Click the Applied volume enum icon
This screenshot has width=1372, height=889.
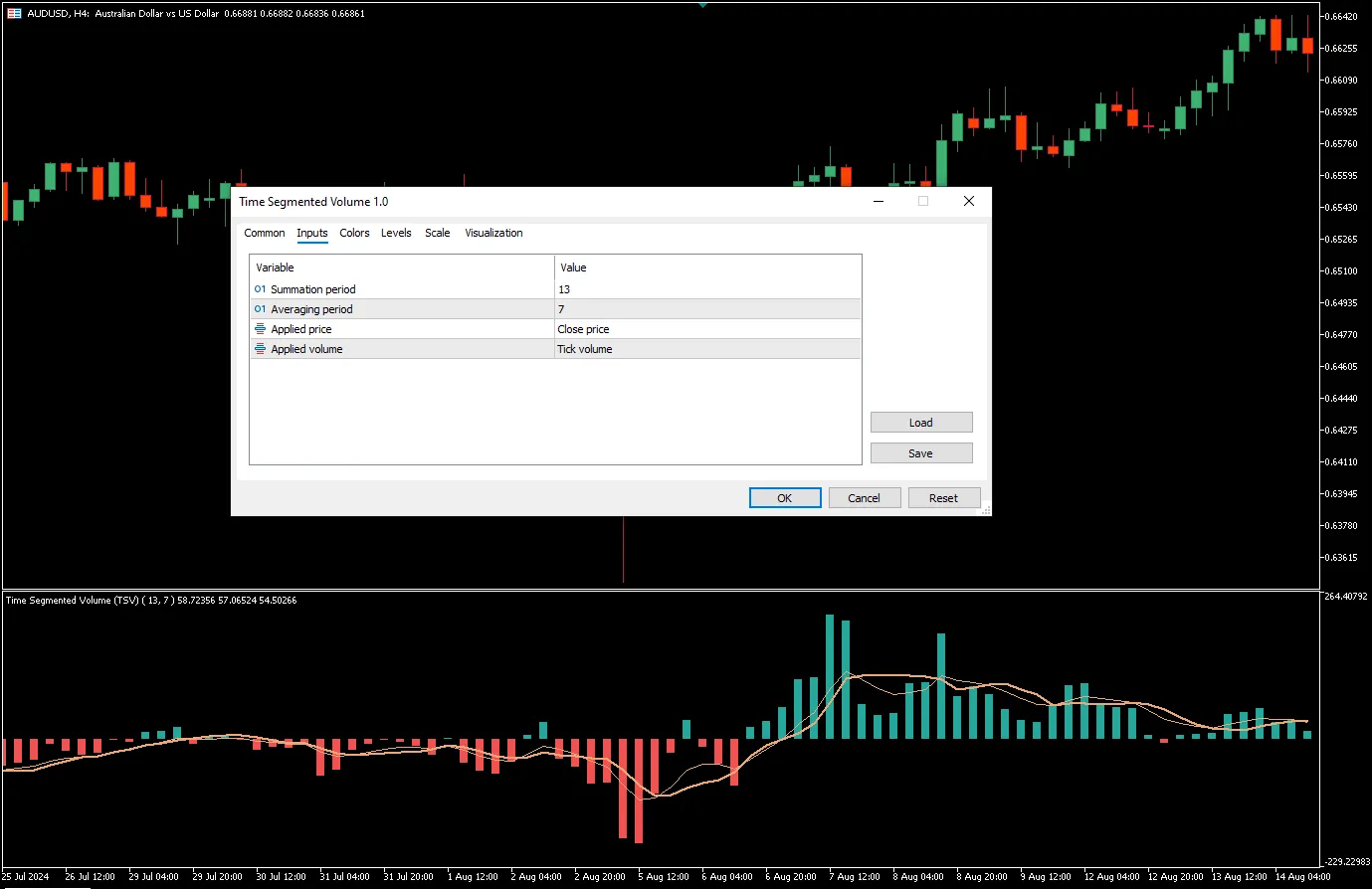click(260, 349)
